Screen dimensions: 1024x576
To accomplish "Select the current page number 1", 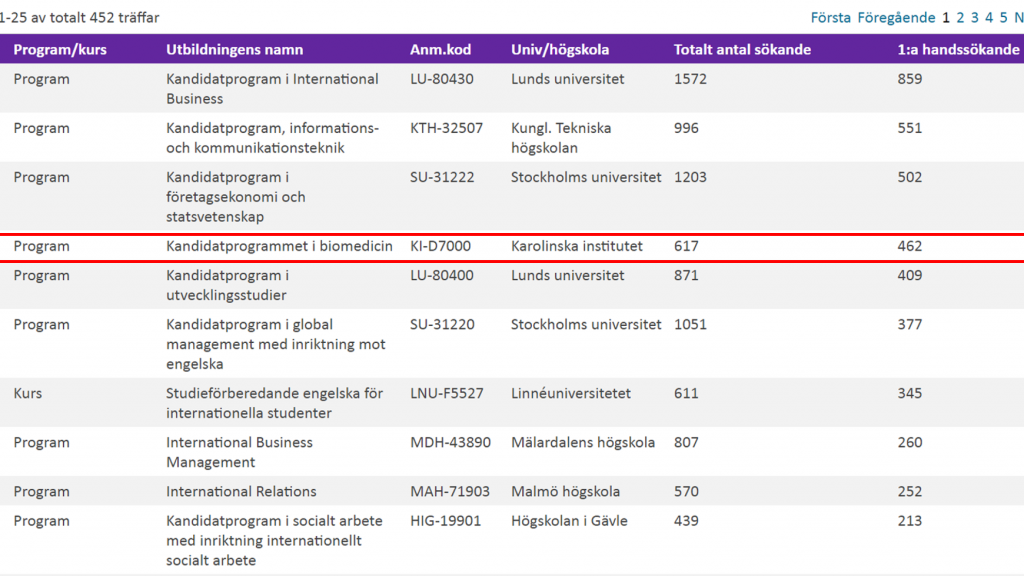I will coord(946,18).
